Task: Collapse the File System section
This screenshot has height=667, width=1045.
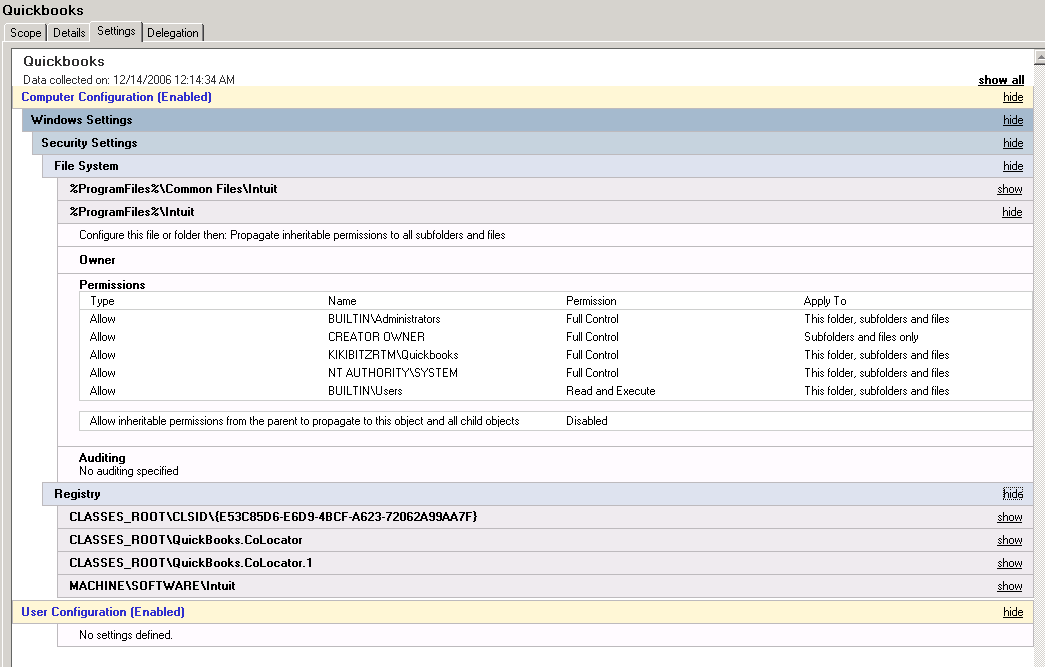Action: pyautogui.click(x=1012, y=166)
